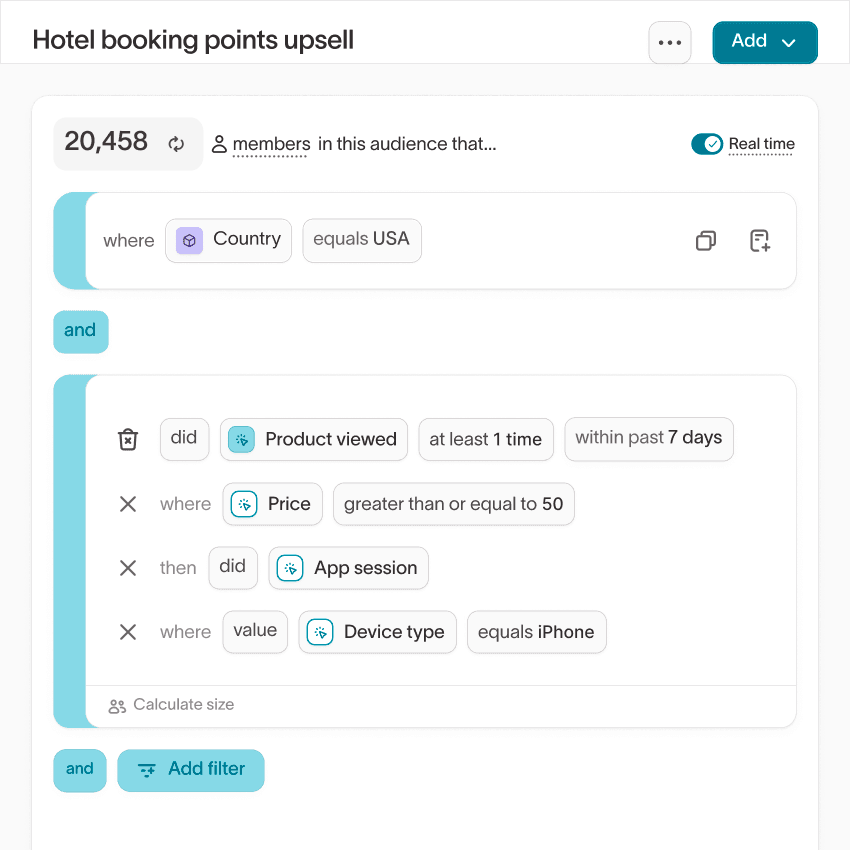Select the equals USA condition chip
This screenshot has height=850, width=850.
pos(362,240)
